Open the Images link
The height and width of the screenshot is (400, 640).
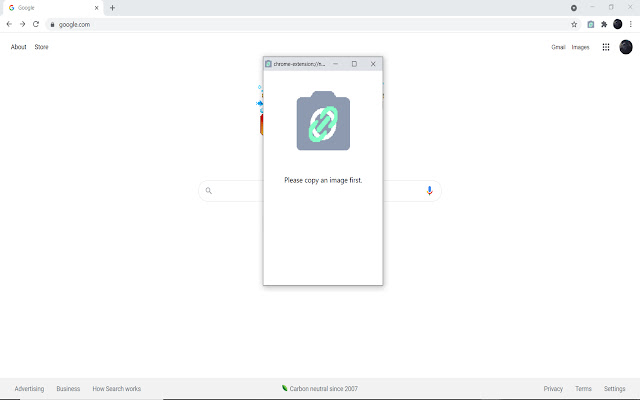pos(580,47)
